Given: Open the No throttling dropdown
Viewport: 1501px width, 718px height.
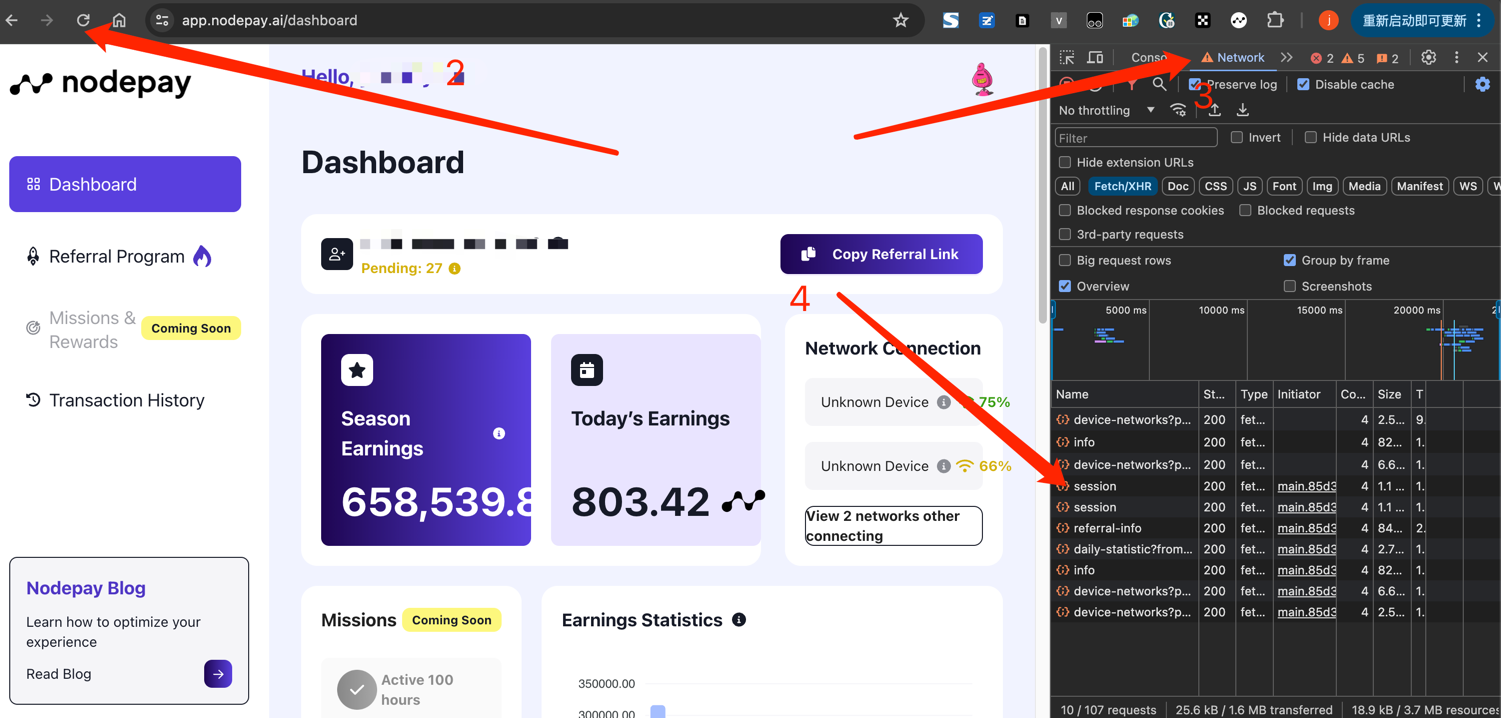Looking at the screenshot, I should [x=1106, y=110].
